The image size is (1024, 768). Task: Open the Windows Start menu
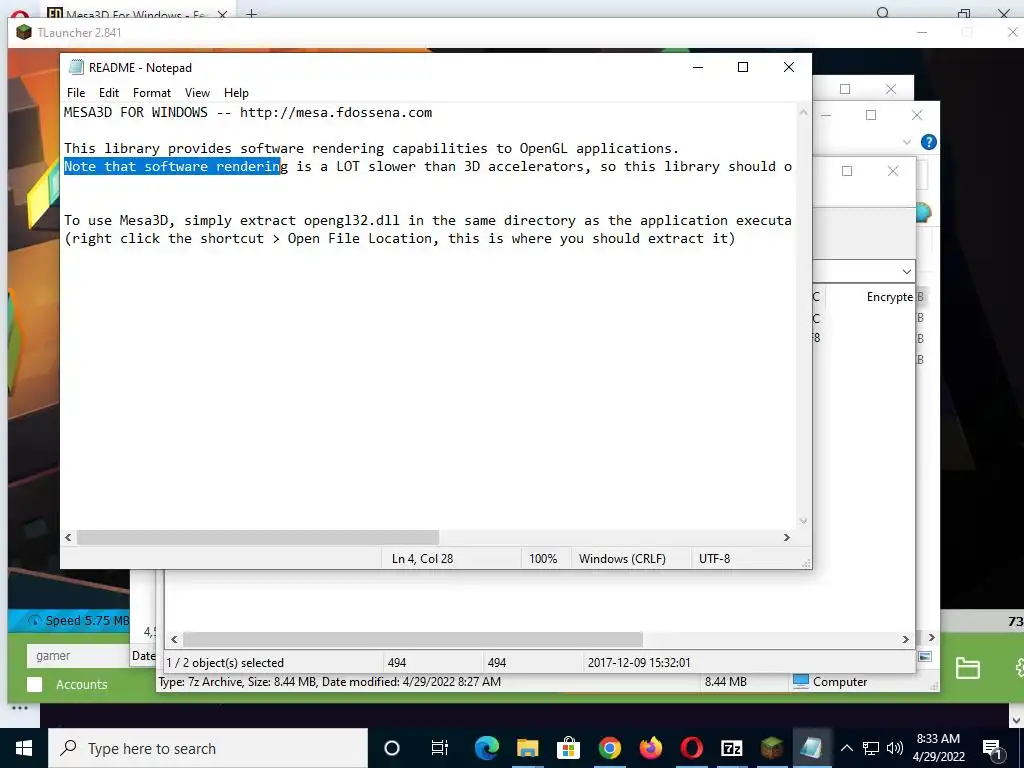24,748
